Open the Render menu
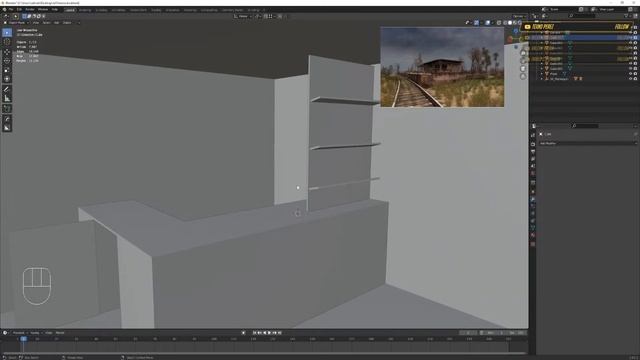 pos(30,9)
